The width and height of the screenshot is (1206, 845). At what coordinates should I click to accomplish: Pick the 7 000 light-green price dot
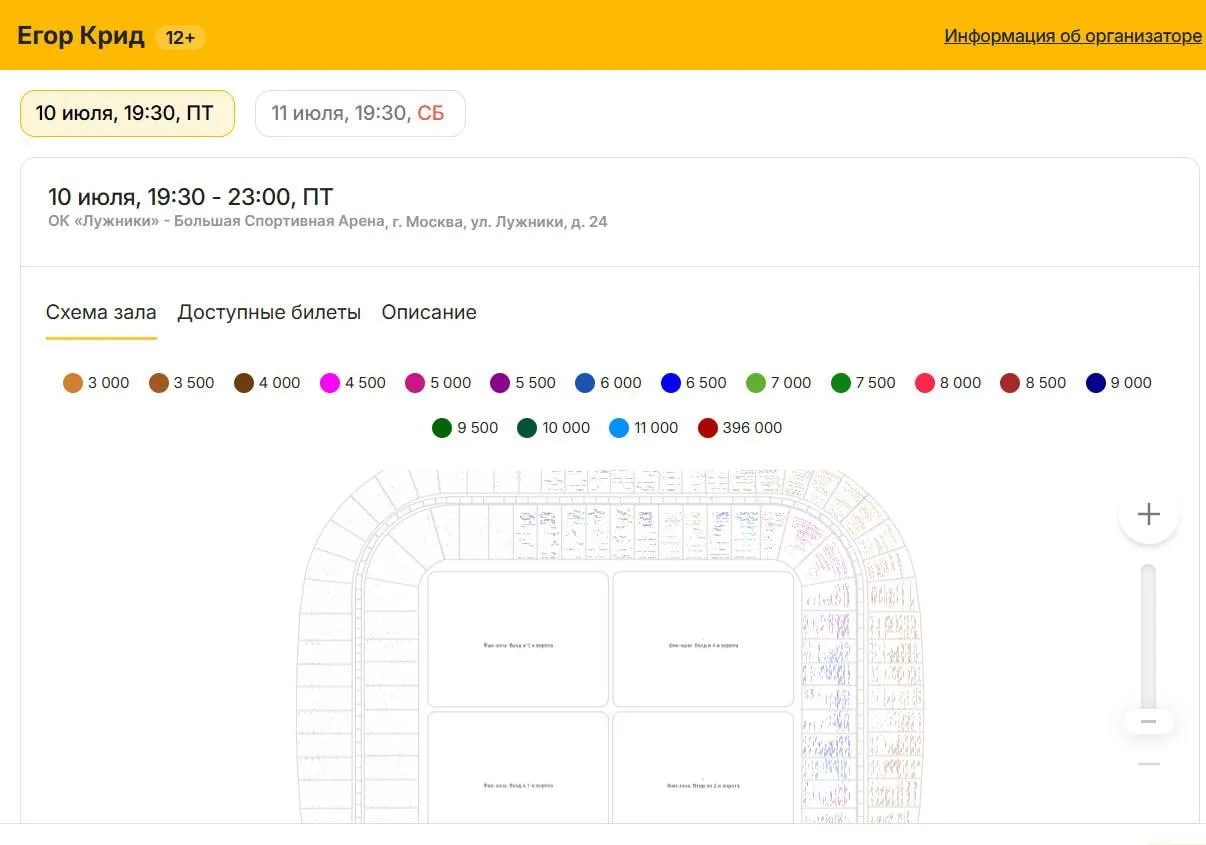tap(756, 383)
